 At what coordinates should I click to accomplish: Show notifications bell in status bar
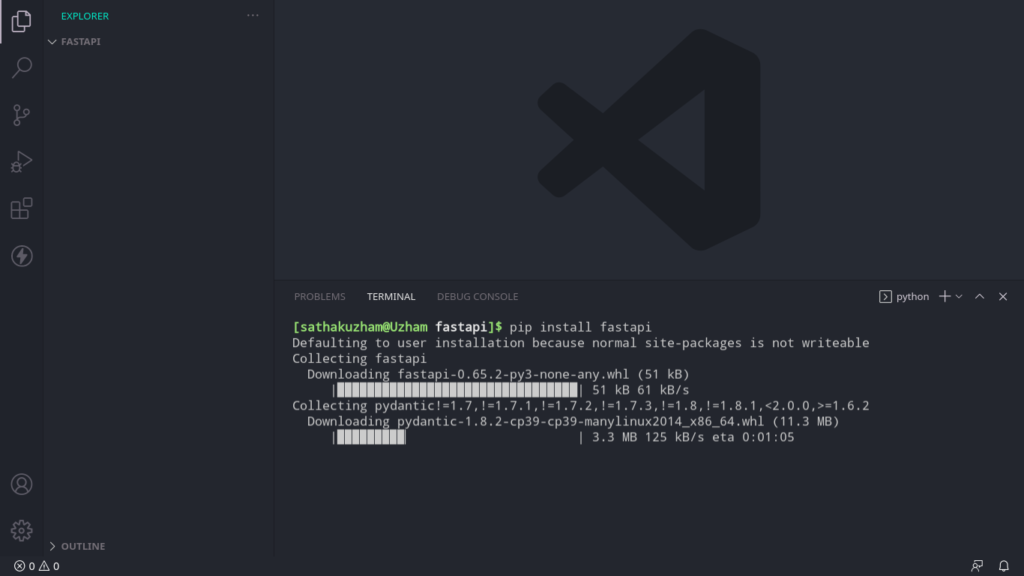pos(1004,566)
